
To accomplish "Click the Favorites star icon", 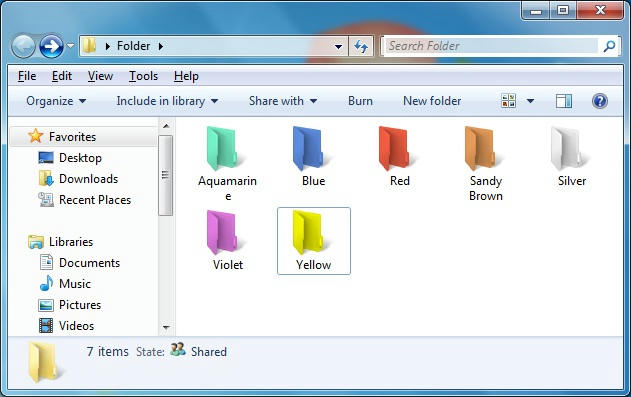I will coord(35,136).
